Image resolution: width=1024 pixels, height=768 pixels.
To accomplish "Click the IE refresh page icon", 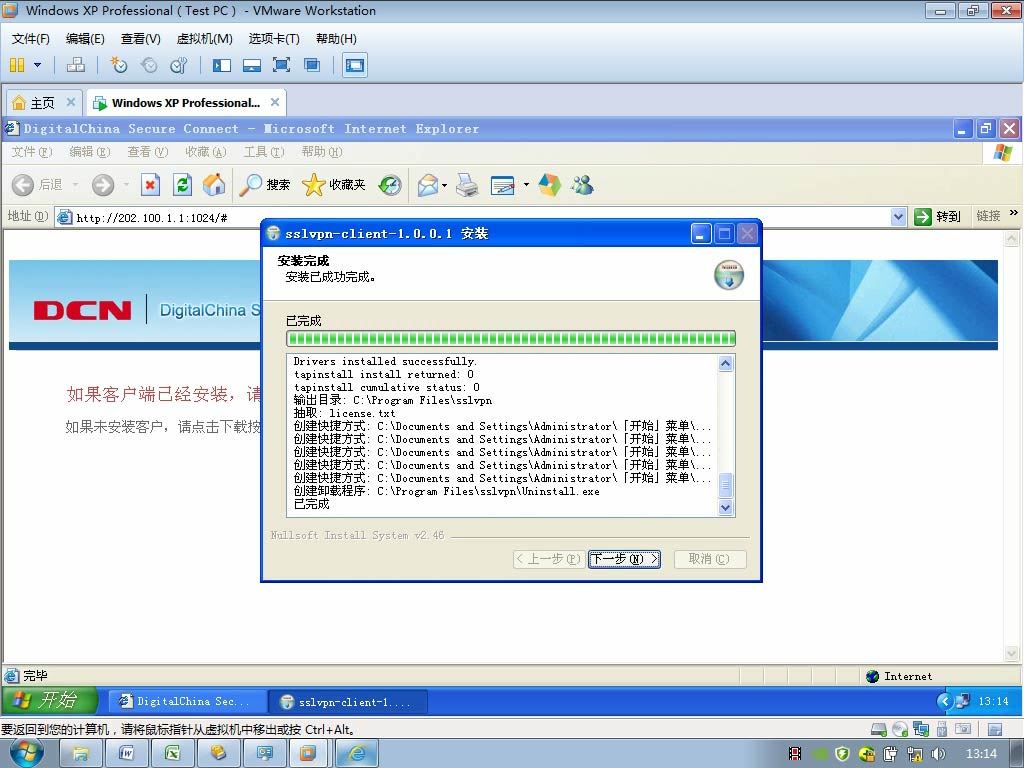I will (182, 185).
